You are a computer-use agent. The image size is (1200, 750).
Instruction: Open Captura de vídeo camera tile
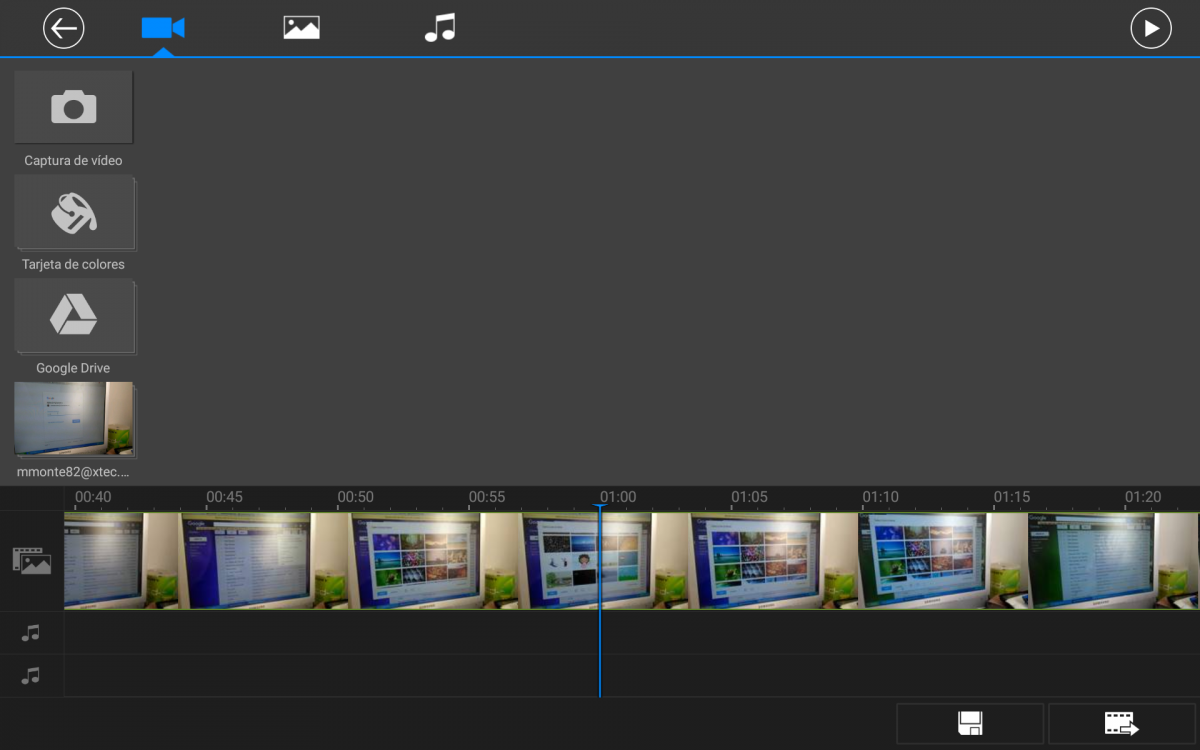coord(73,107)
